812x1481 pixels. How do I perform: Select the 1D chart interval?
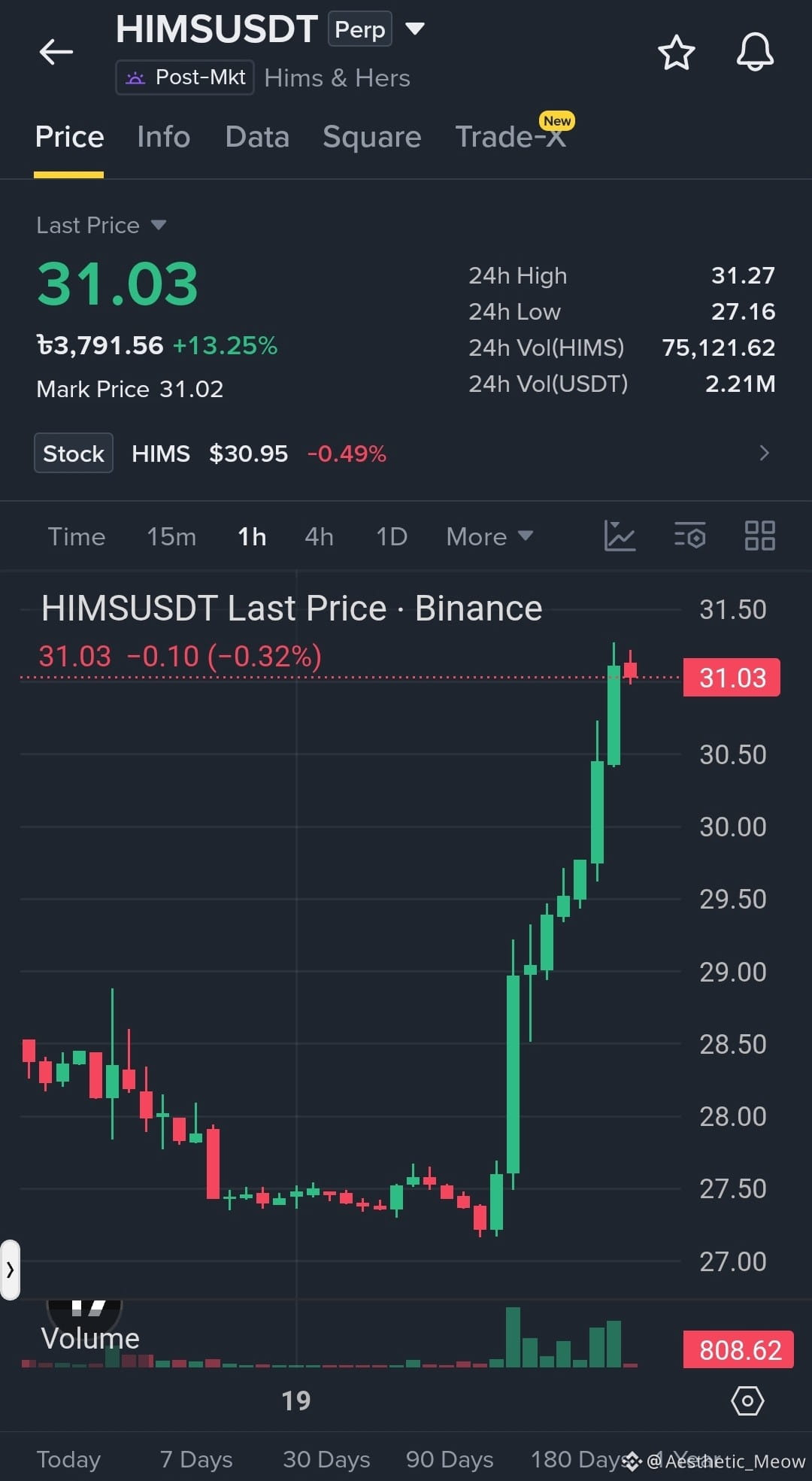(x=392, y=536)
